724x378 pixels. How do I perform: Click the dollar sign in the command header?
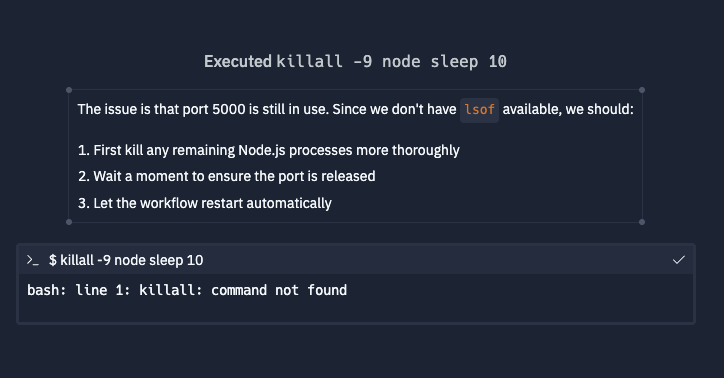53,260
